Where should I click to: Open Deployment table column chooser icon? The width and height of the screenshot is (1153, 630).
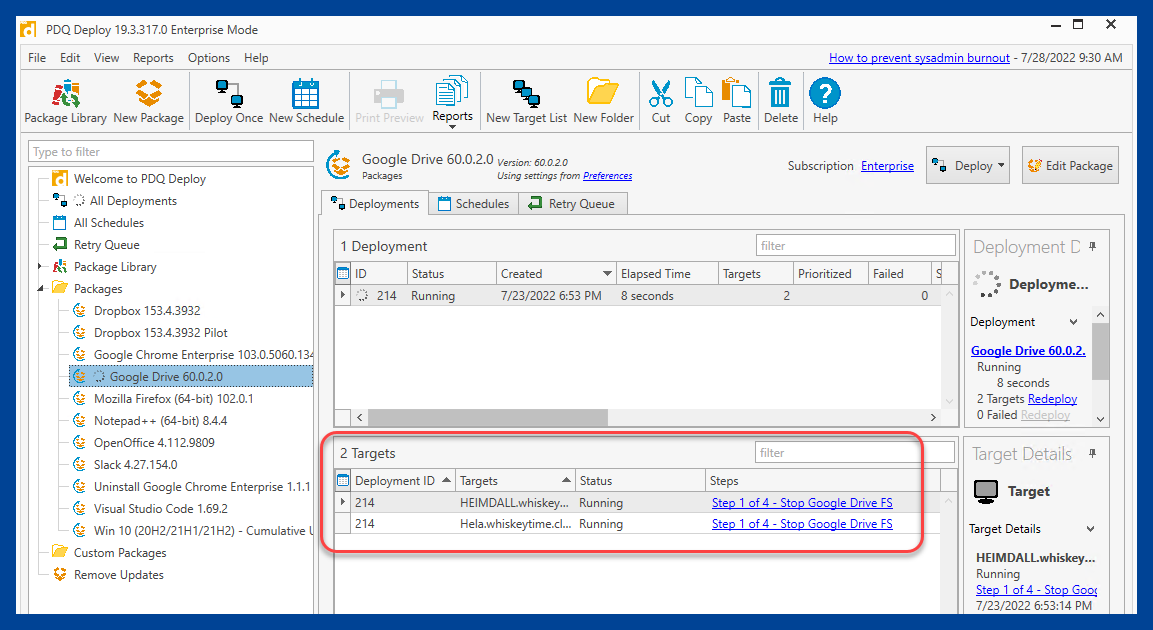343,273
